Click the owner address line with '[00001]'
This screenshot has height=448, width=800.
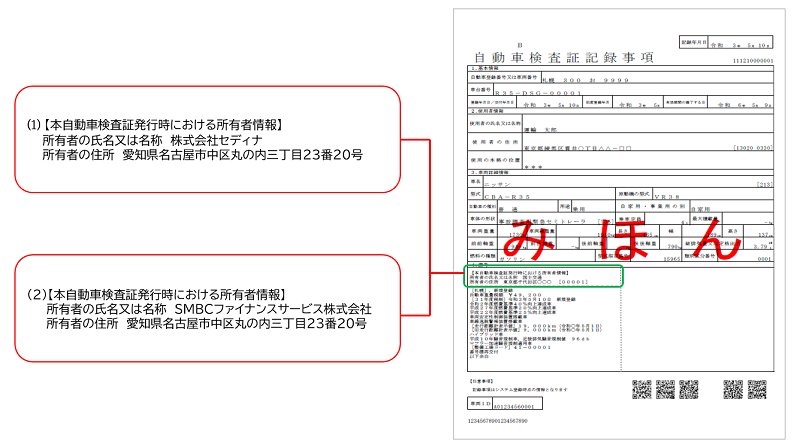(529, 282)
